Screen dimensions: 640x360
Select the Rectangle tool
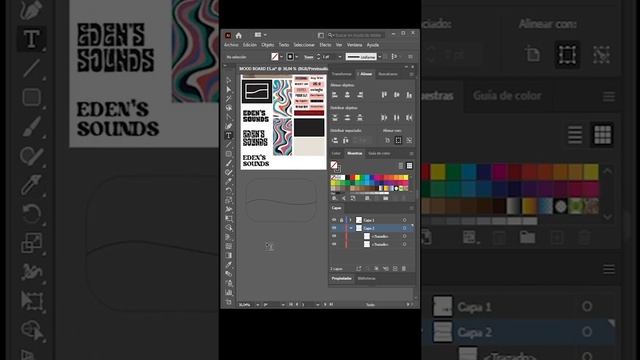point(229,154)
